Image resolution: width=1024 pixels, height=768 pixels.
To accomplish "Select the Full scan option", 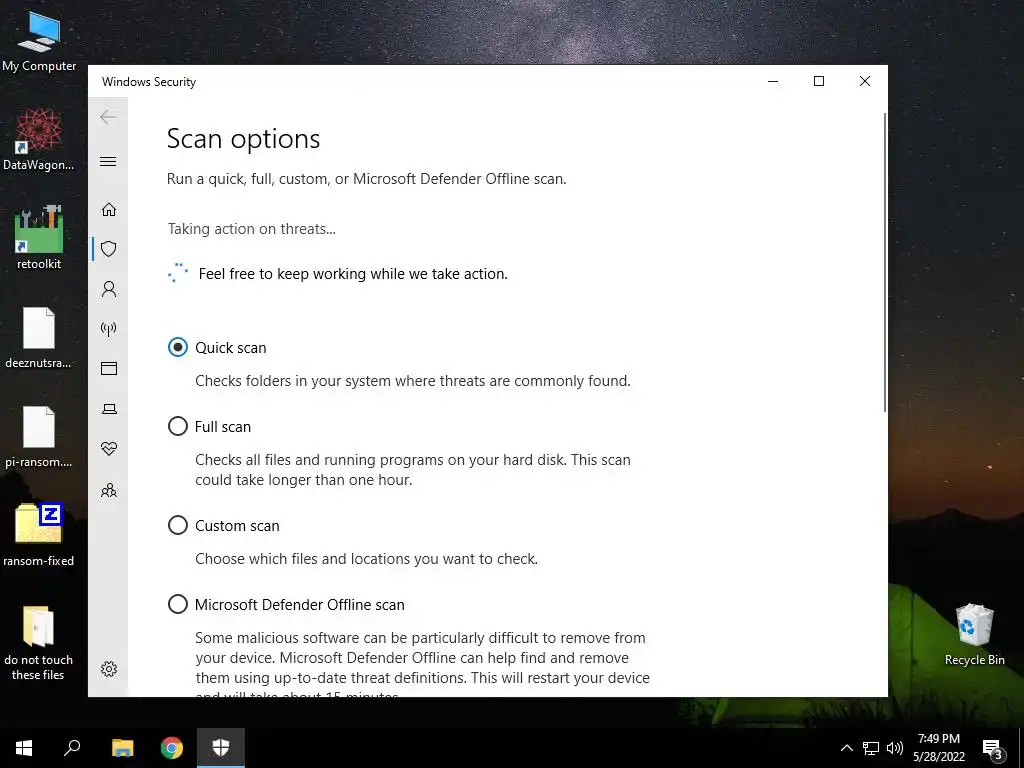I will pos(178,426).
